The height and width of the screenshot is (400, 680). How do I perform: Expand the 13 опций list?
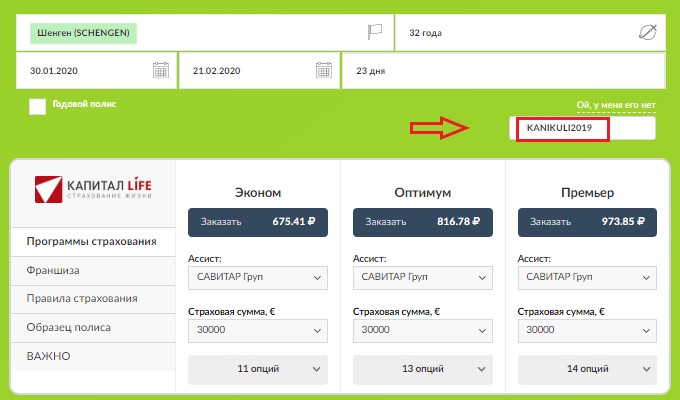click(x=423, y=370)
